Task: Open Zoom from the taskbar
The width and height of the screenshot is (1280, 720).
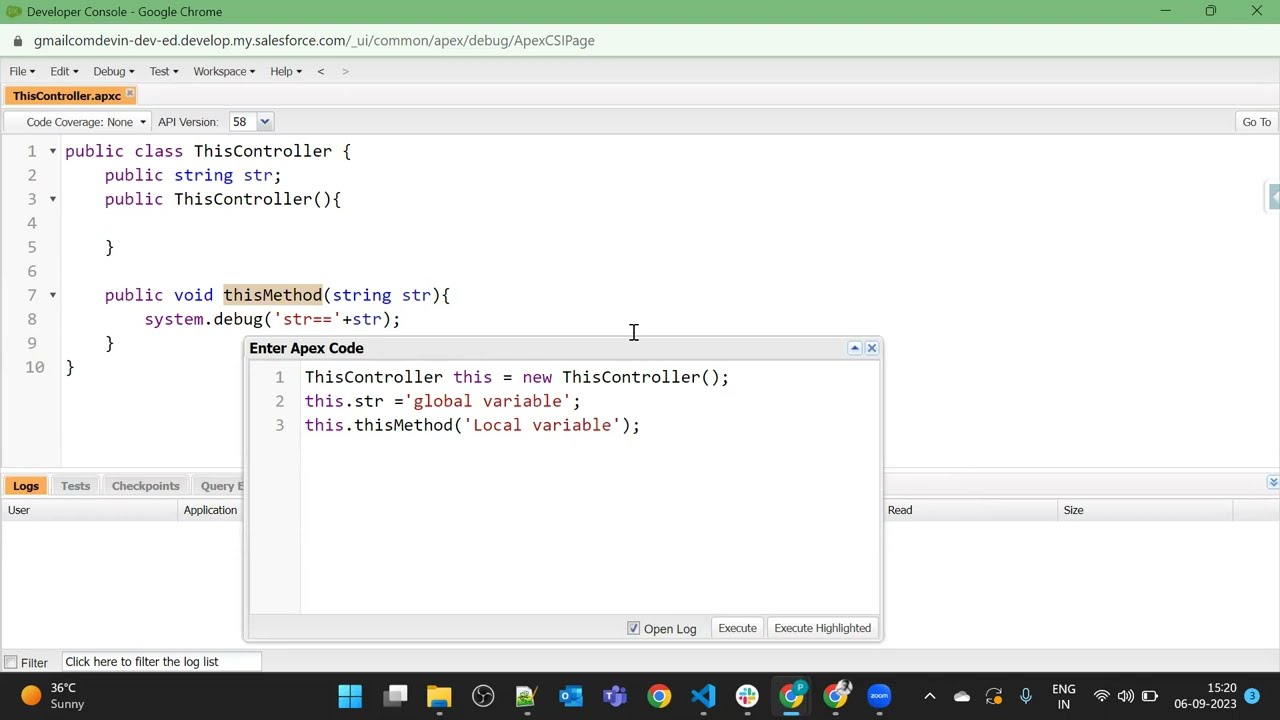Action: (x=879, y=696)
